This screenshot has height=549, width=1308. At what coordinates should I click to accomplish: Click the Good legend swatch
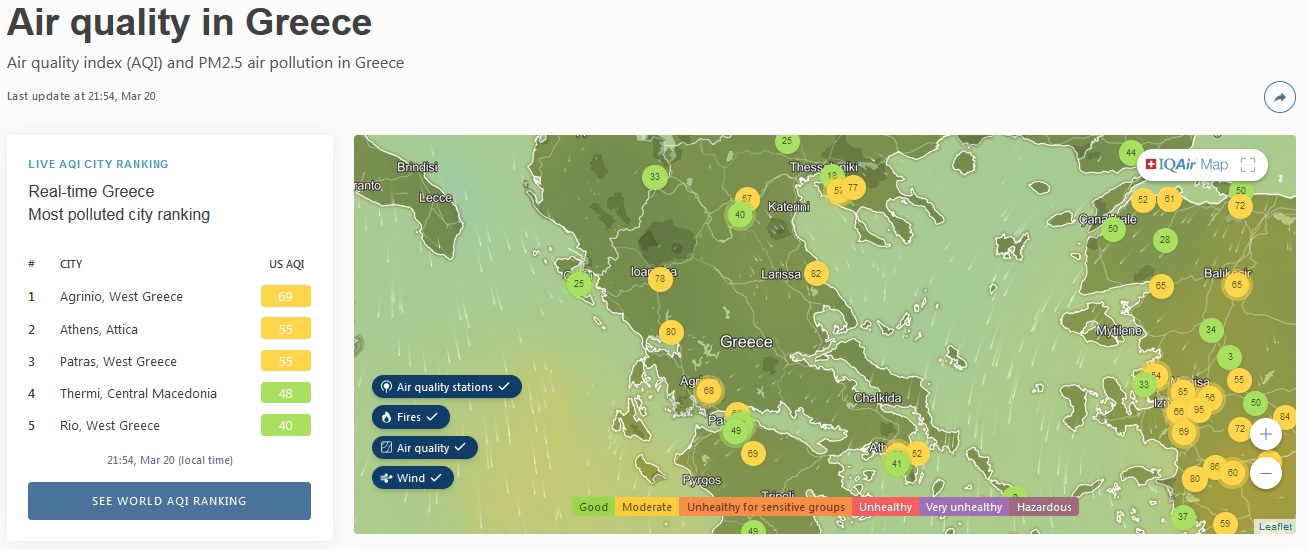[x=594, y=507]
